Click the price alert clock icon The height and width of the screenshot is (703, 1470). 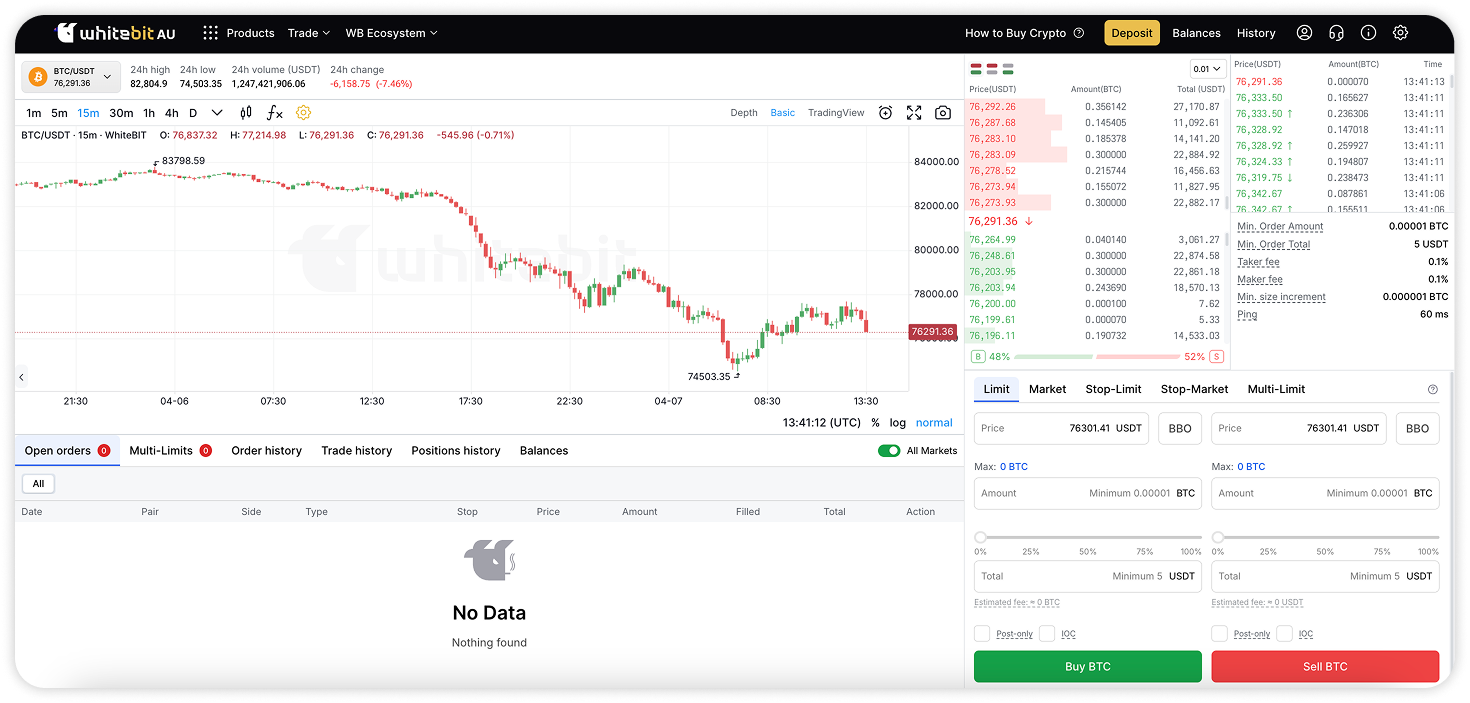pyautogui.click(x=885, y=113)
